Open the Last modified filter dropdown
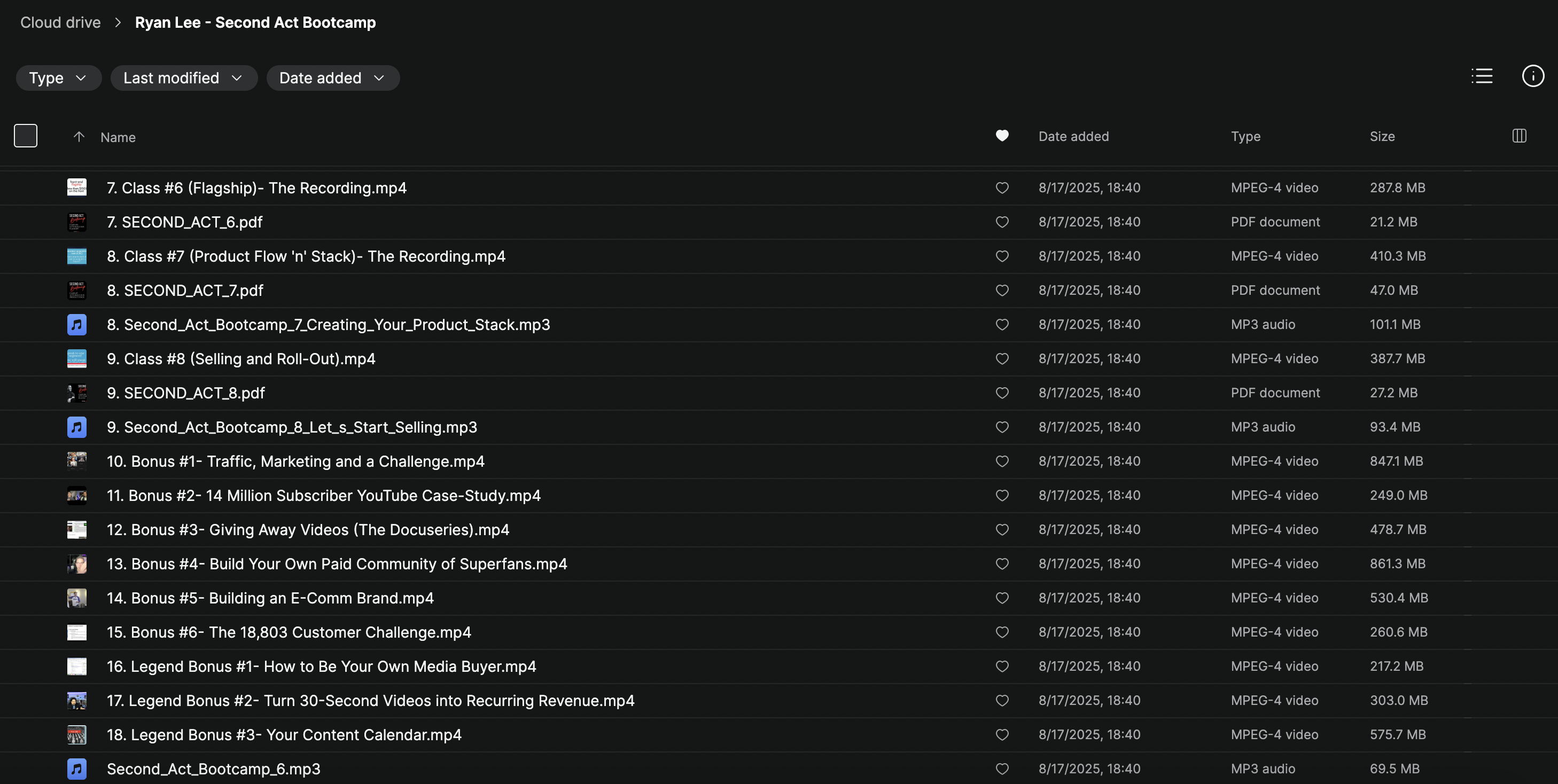Image resolution: width=1558 pixels, height=784 pixels. coord(183,78)
